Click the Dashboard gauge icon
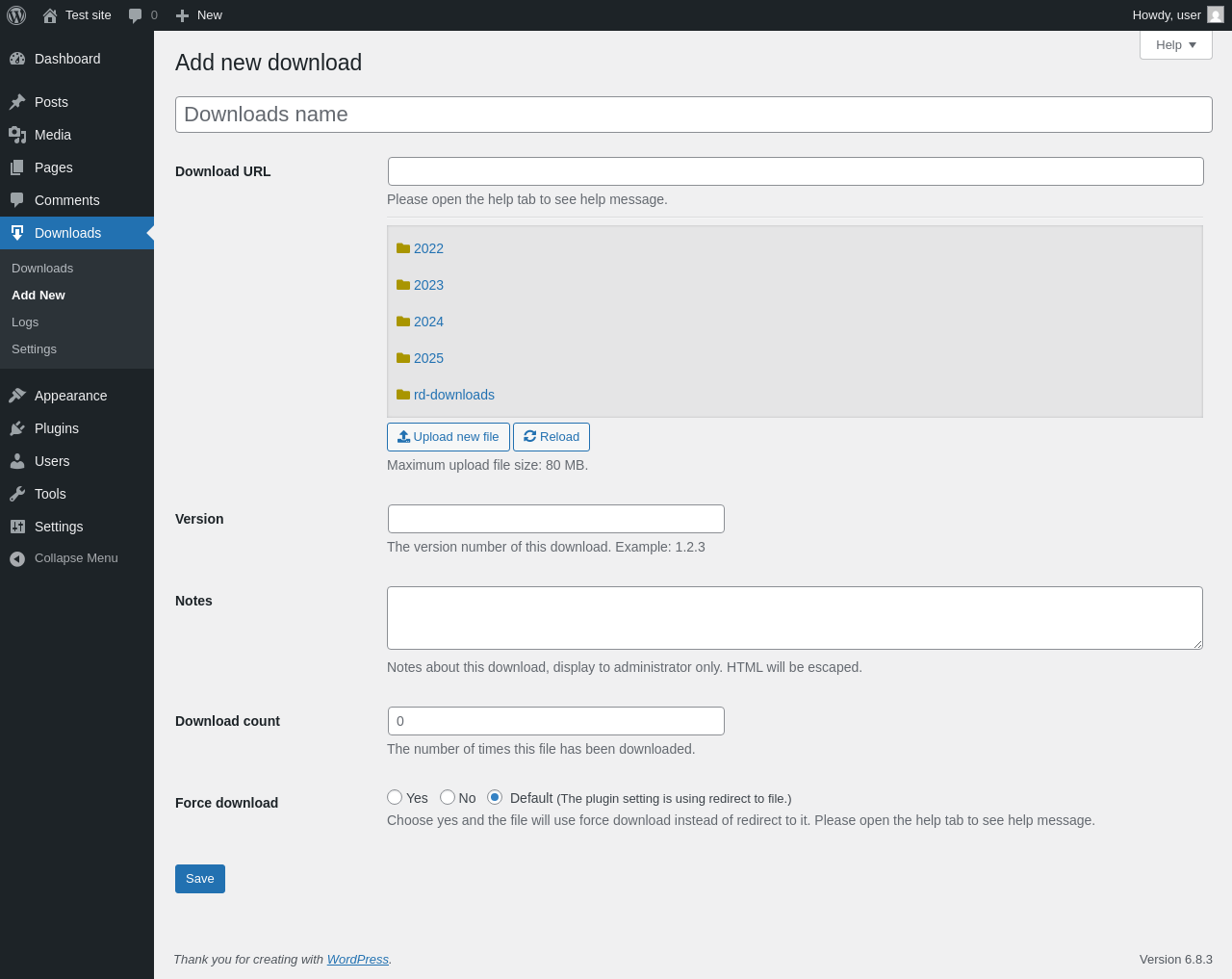 [17, 59]
